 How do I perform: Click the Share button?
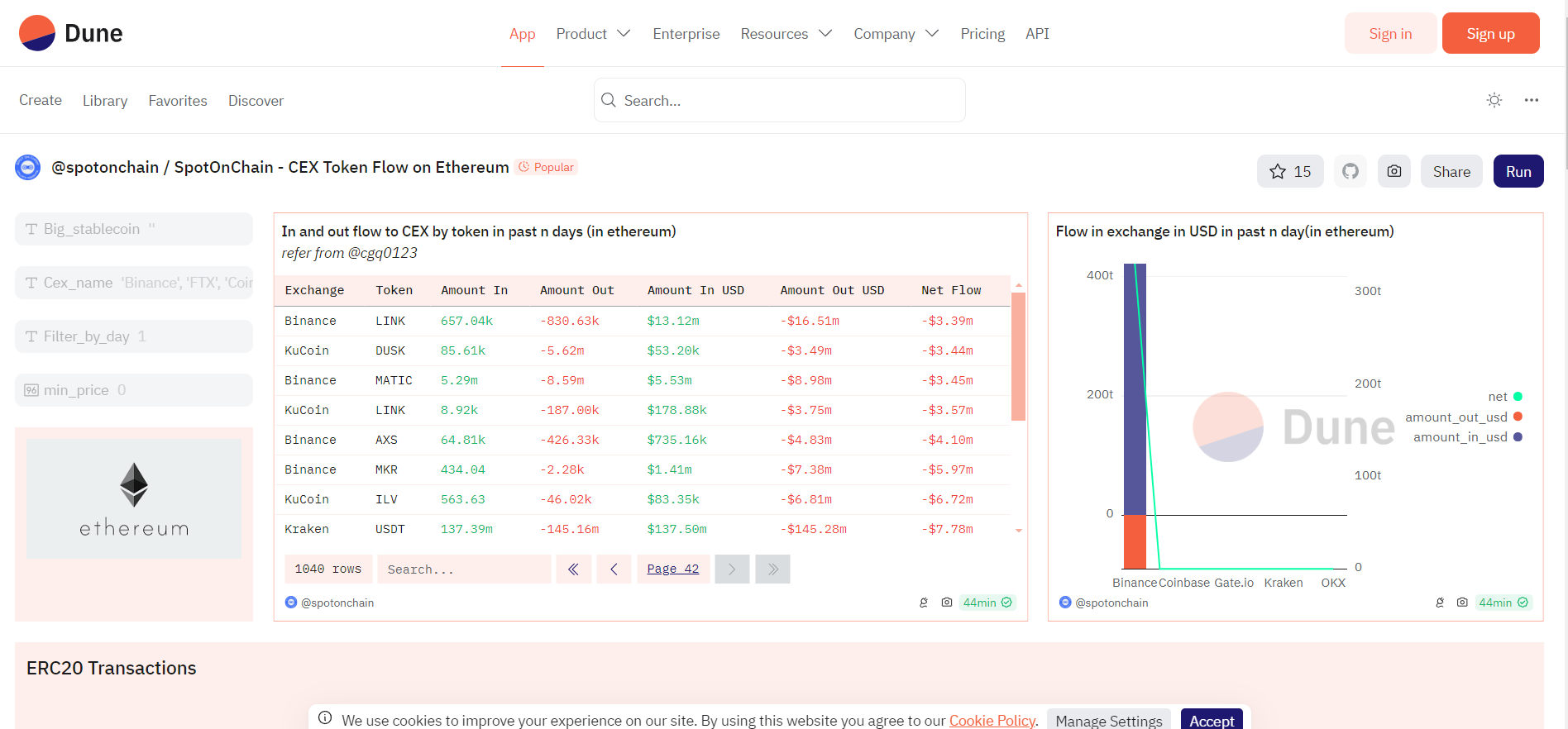(x=1451, y=171)
